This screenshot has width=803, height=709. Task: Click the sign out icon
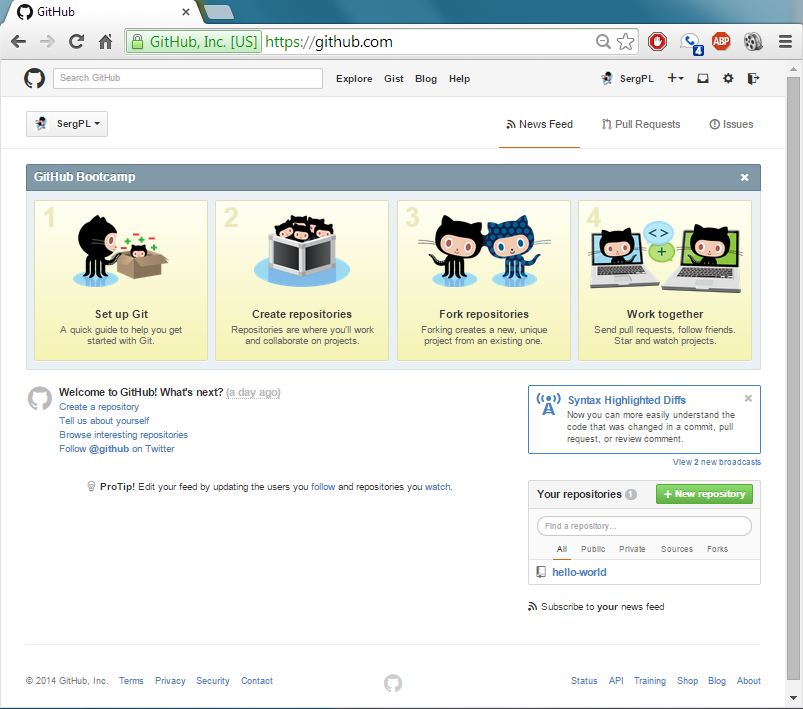point(753,78)
